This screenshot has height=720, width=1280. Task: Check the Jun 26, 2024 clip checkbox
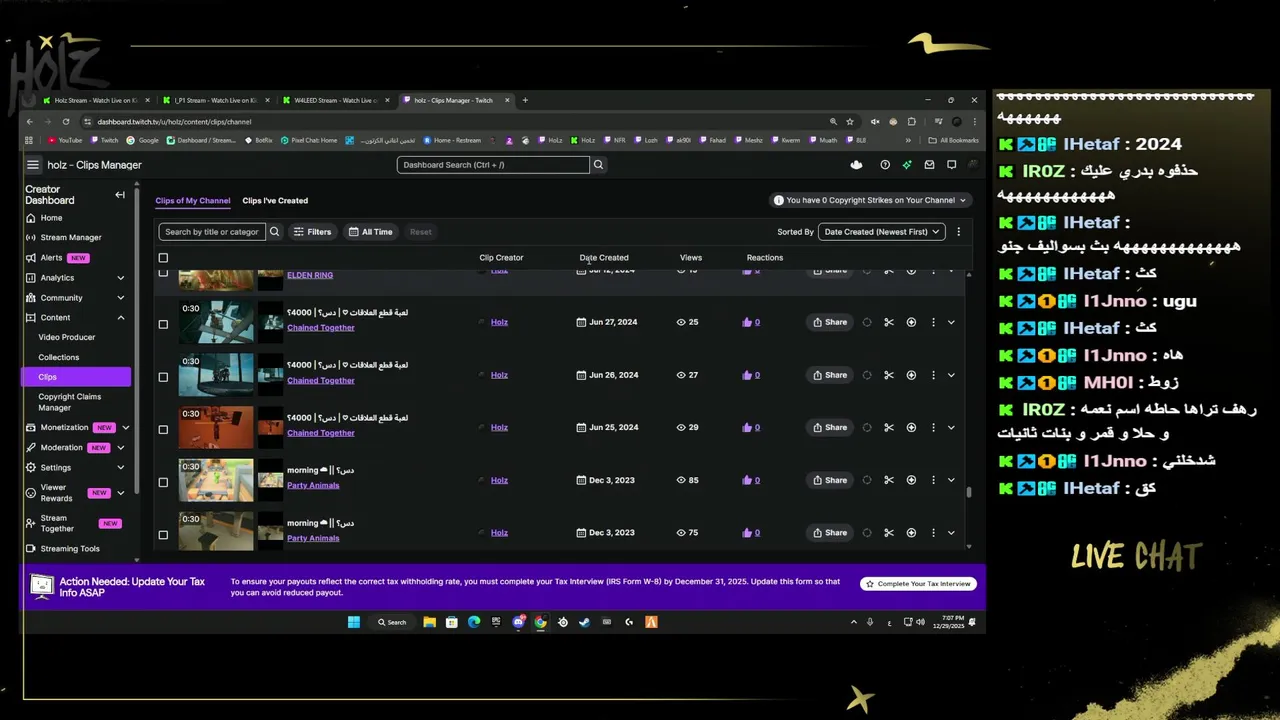click(163, 377)
